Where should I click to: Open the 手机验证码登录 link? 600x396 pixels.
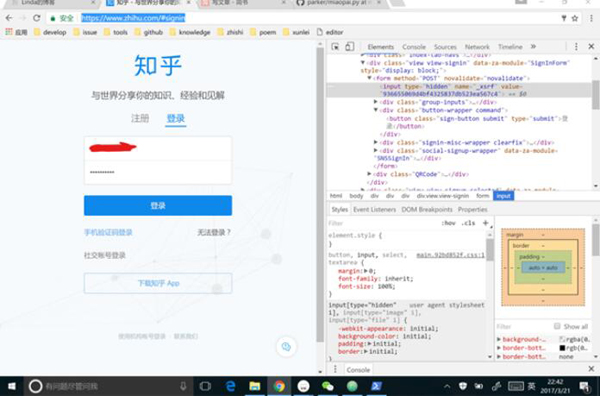coord(108,232)
